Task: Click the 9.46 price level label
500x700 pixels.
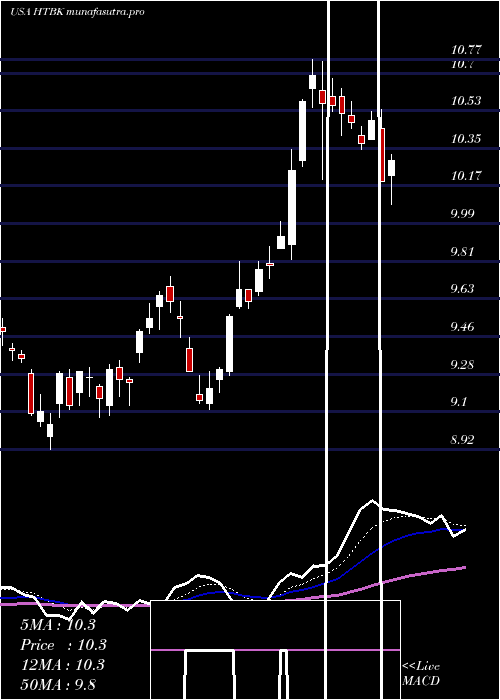Action: coord(464,327)
